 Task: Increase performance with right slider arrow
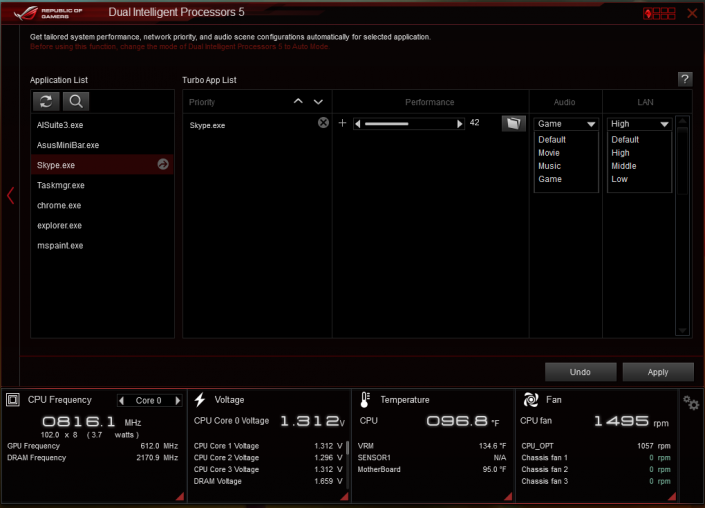460,124
